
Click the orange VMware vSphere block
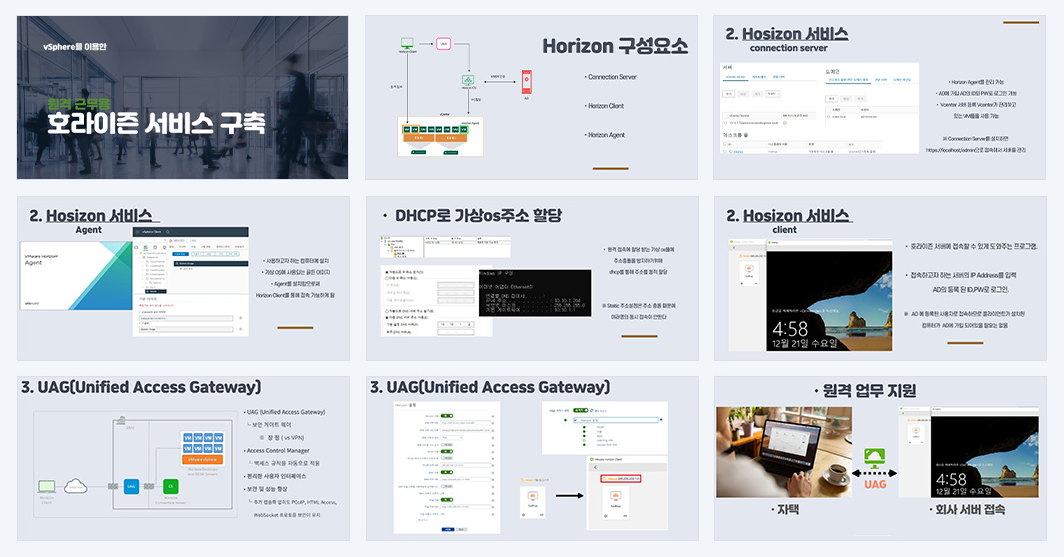pyautogui.click(x=203, y=459)
